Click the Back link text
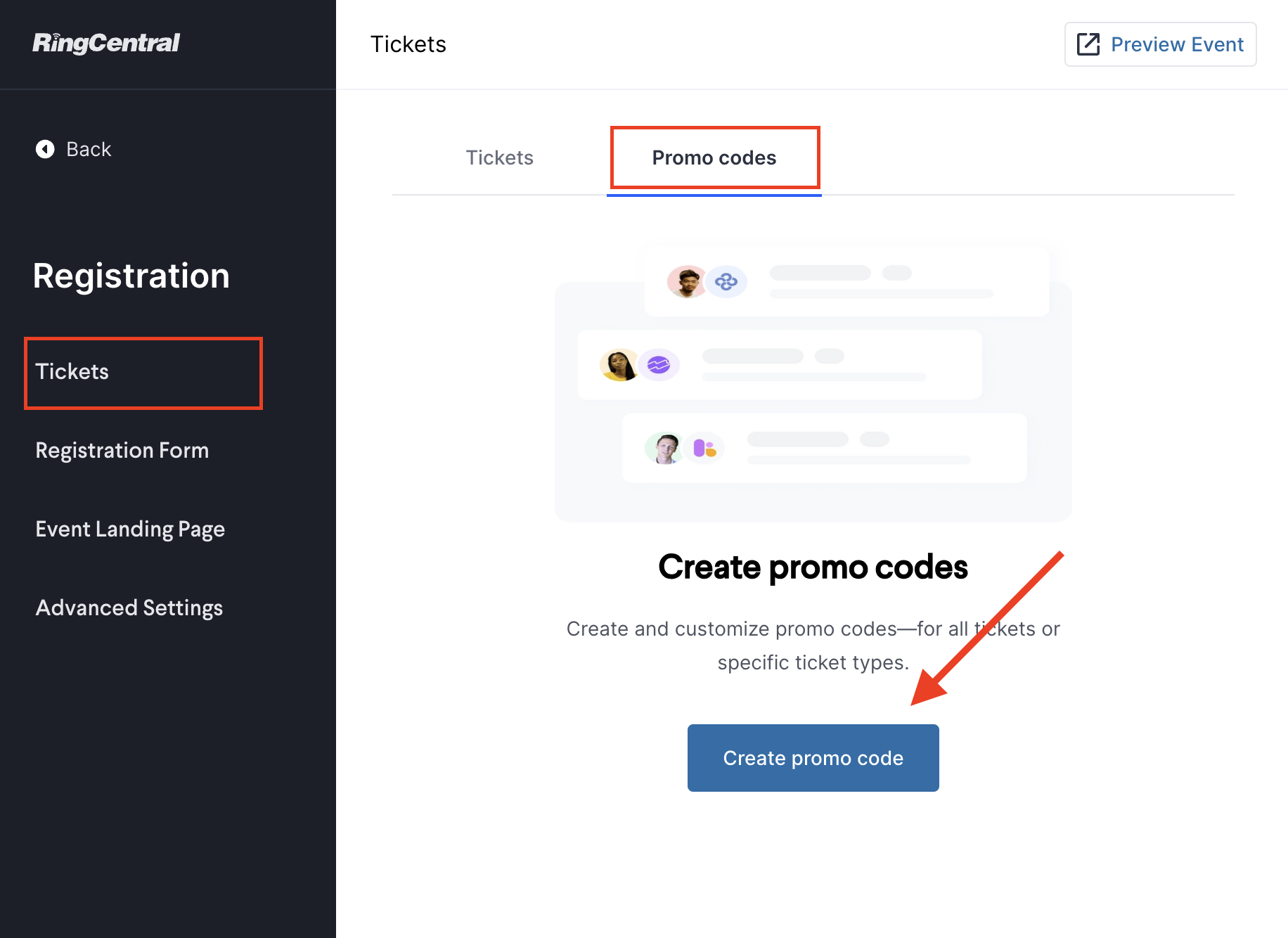The image size is (1288, 938). point(89,149)
